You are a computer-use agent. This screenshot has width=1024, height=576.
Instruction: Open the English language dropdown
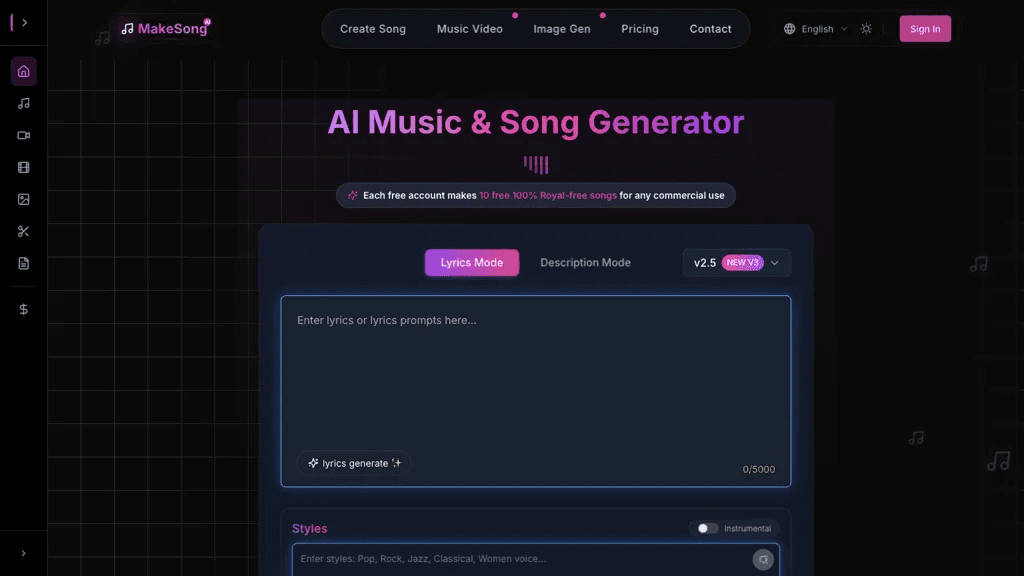click(816, 29)
